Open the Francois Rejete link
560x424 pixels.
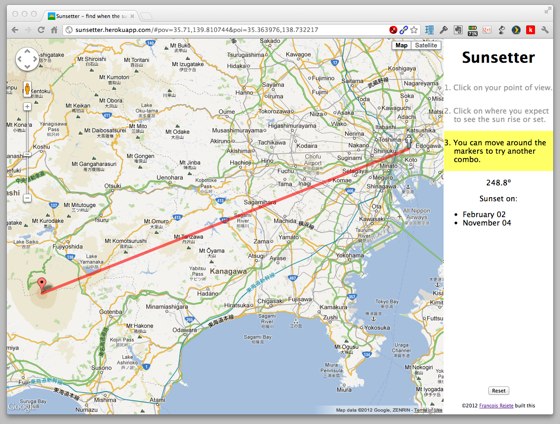point(496,405)
